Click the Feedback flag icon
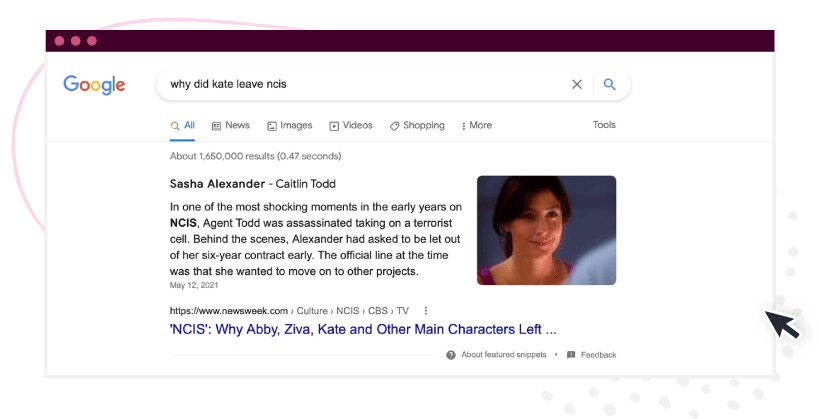Viewport: 820px width, 419px height. [571, 355]
